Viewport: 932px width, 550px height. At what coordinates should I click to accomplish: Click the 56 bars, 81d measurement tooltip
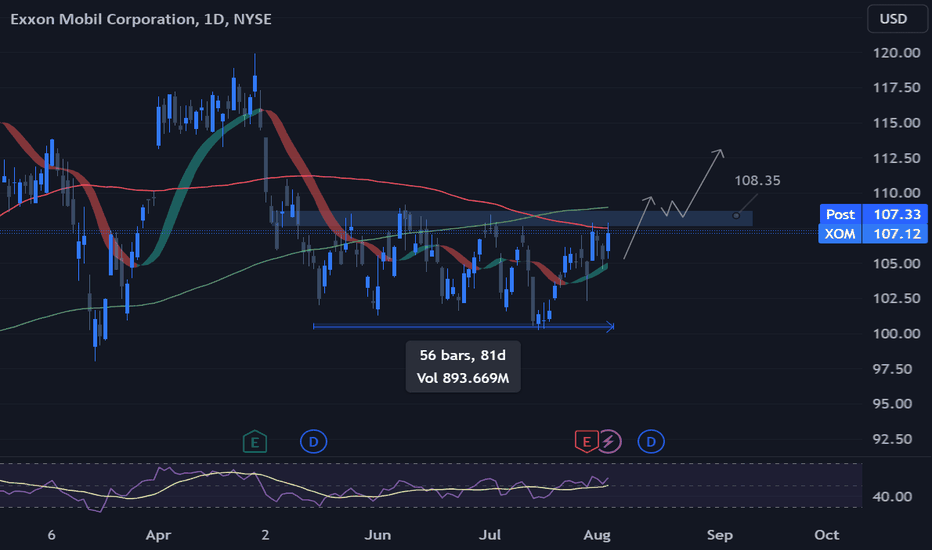[462, 366]
